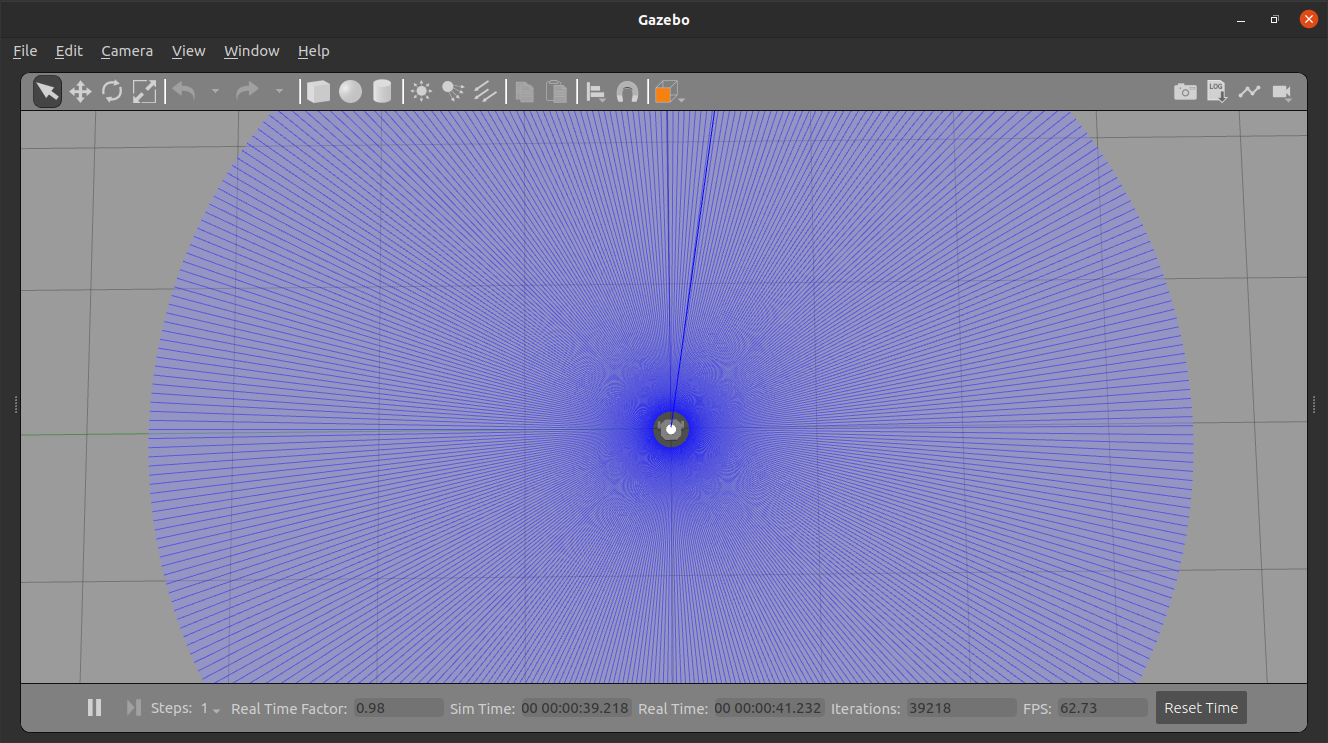Insert a Box shape
Image resolution: width=1328 pixels, height=743 pixels.
318,92
